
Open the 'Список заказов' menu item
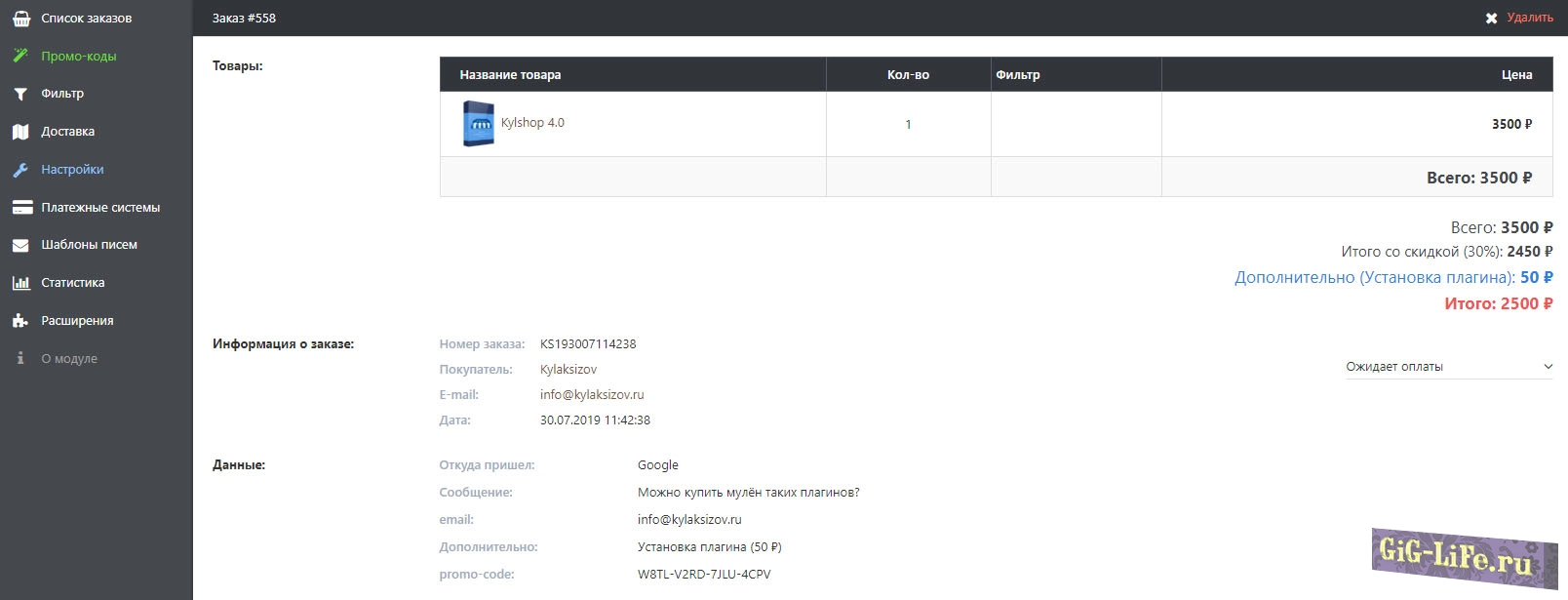pos(86,19)
